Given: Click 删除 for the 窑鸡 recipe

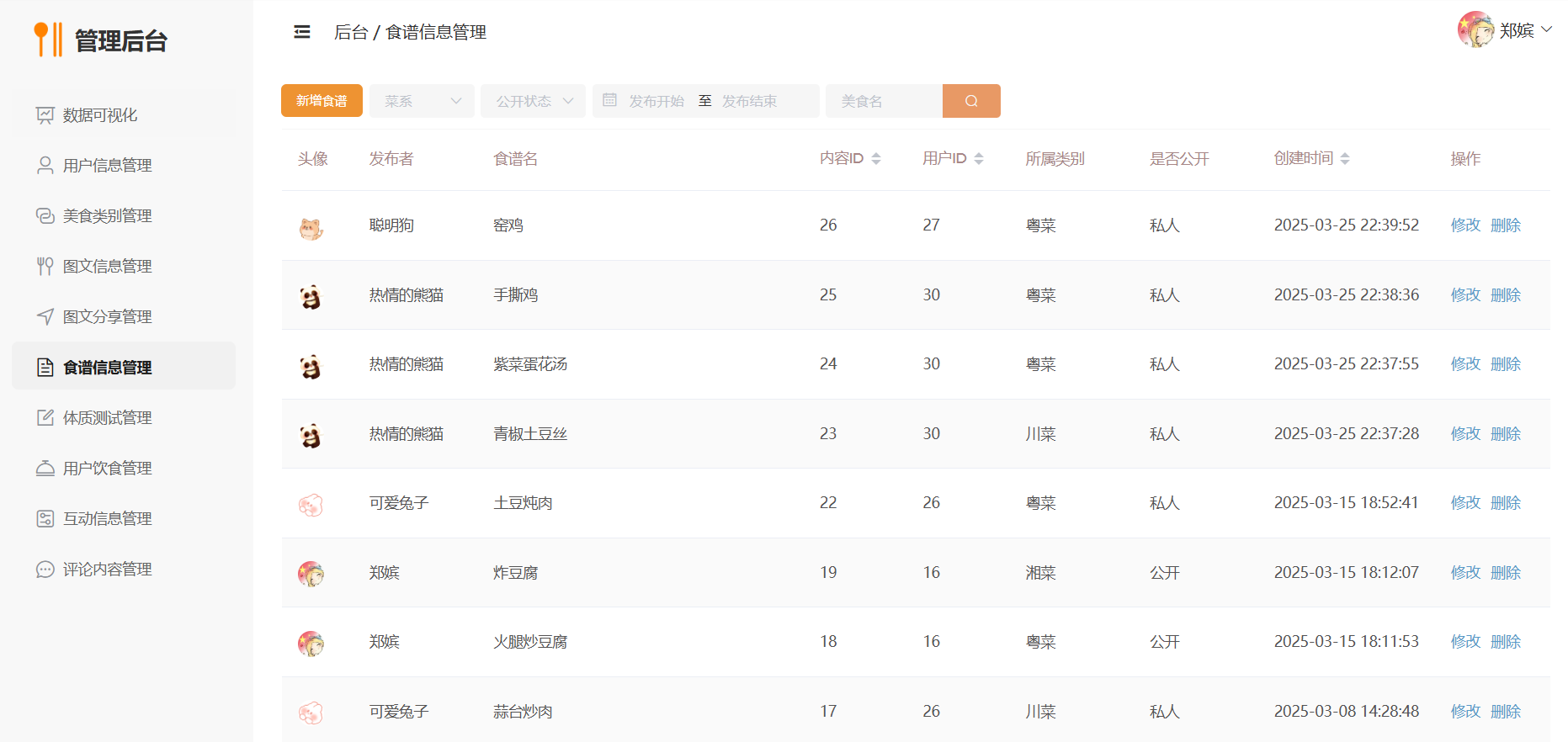Looking at the screenshot, I should 1506,225.
